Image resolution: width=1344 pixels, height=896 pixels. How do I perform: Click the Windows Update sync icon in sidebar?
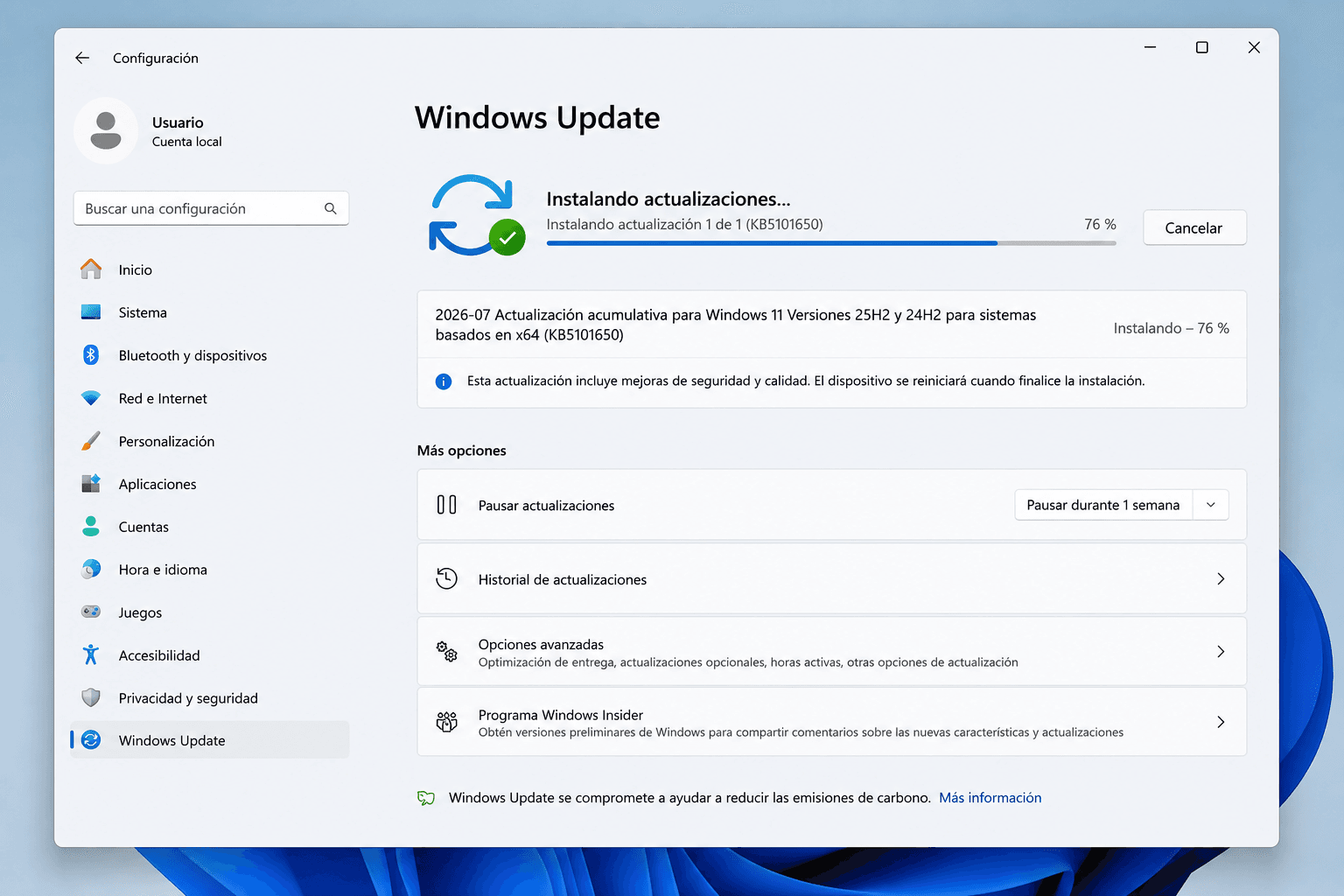[x=91, y=740]
